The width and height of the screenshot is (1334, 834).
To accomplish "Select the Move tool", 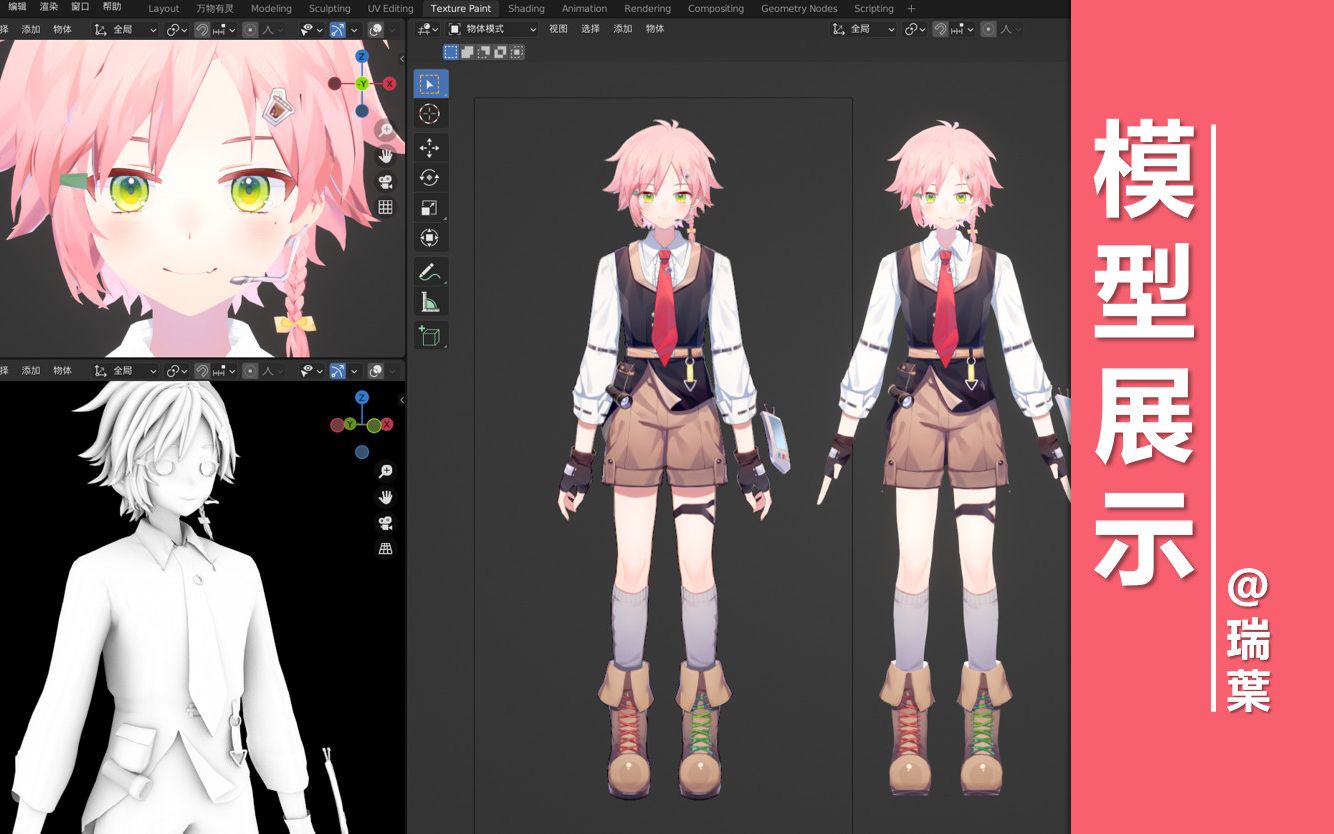I will pyautogui.click(x=430, y=148).
